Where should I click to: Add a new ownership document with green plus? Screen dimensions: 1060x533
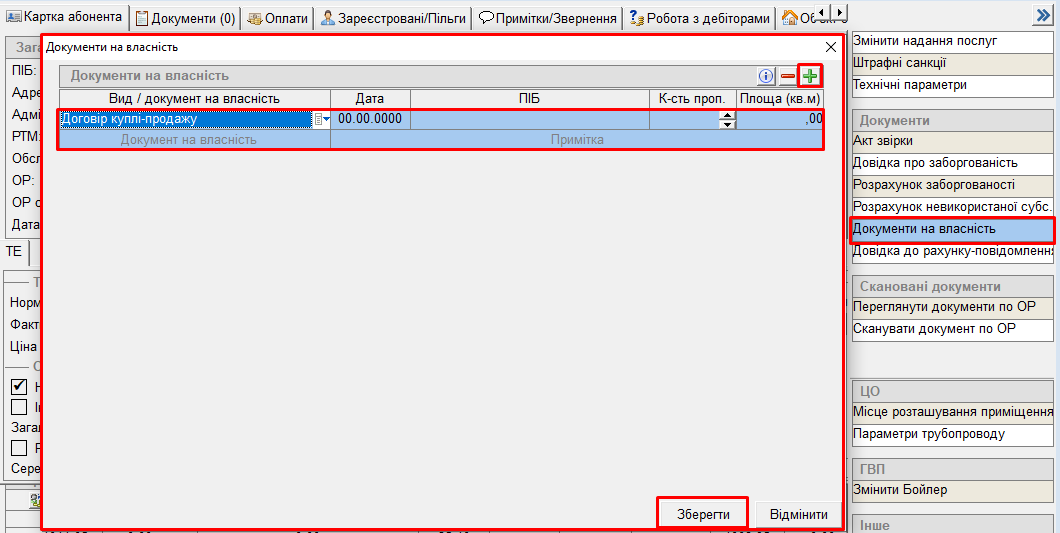coord(810,76)
